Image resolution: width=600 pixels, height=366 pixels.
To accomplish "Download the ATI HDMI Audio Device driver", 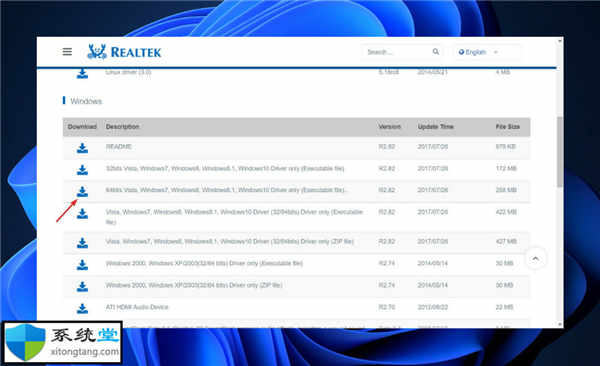I will tap(82, 308).
